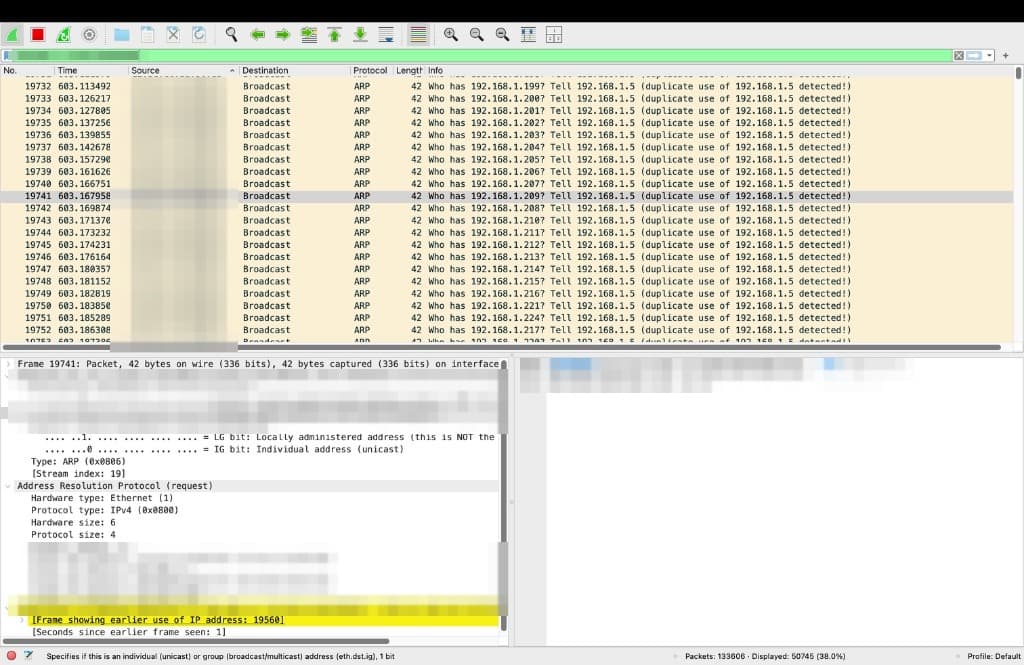Select packet 19747 row
The image size is (1024, 665).
click(507, 269)
